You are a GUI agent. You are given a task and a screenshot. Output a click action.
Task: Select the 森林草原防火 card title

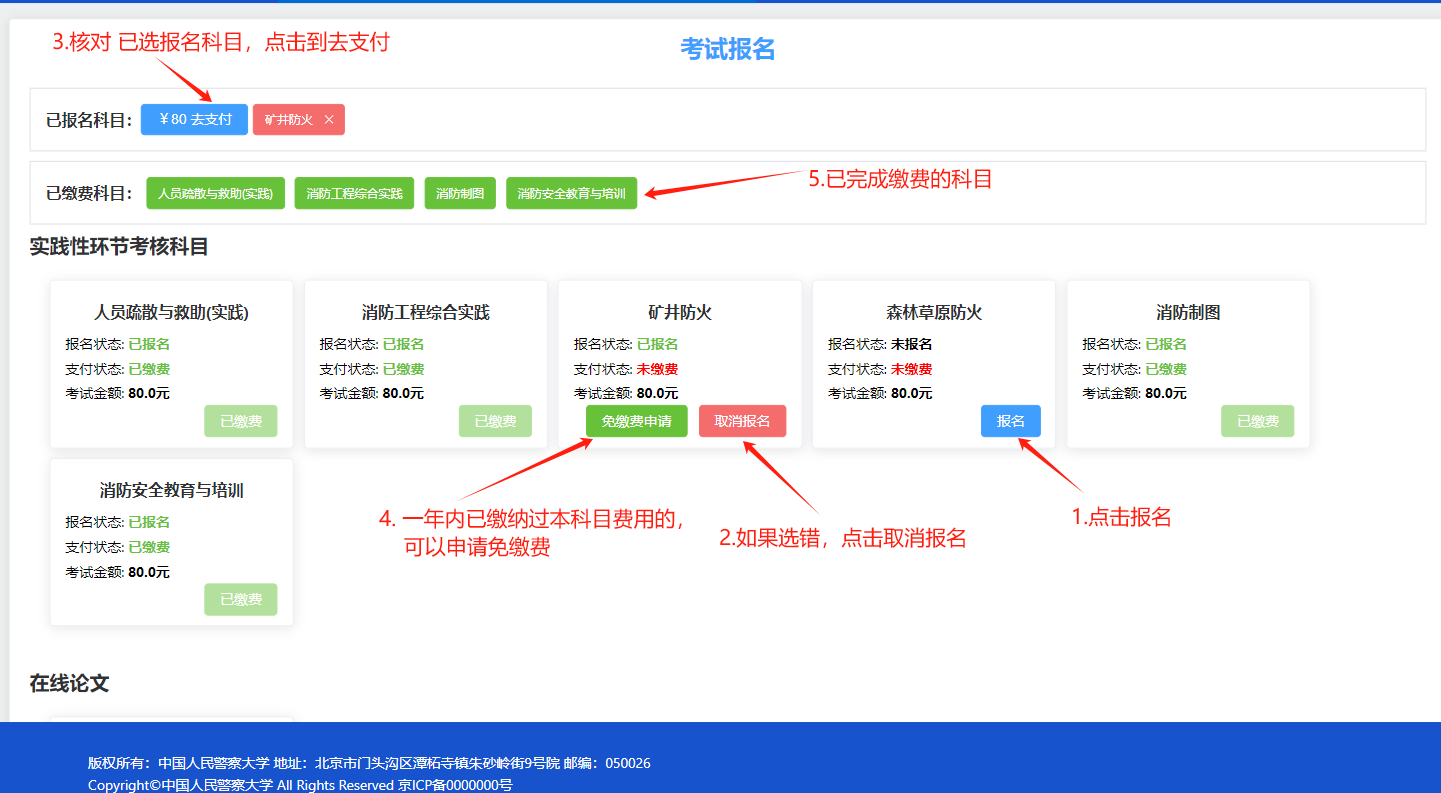point(934,313)
